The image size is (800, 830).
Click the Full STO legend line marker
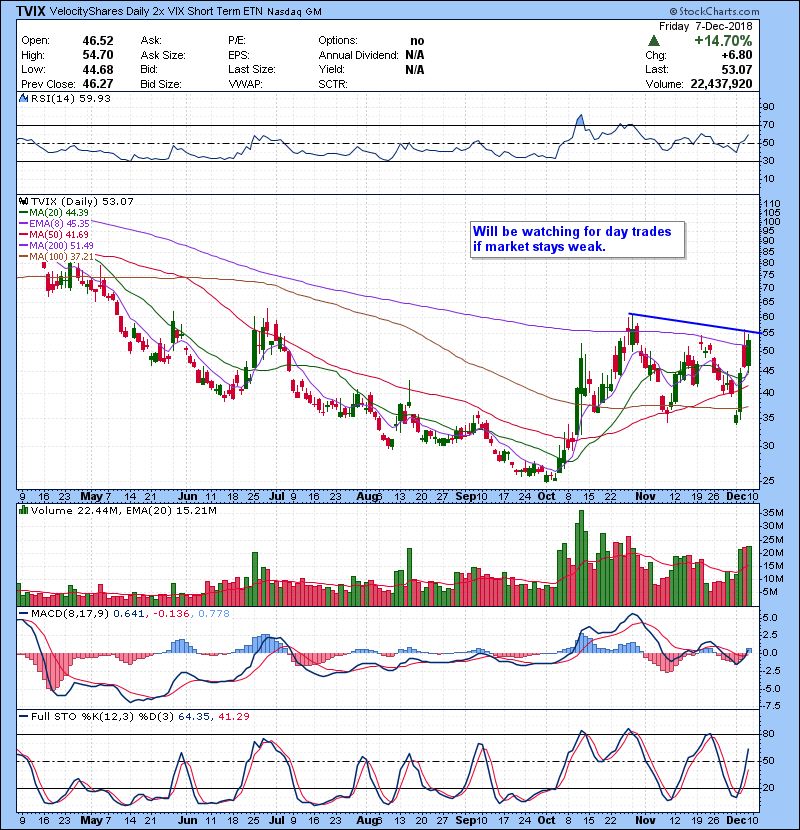(x=23, y=716)
